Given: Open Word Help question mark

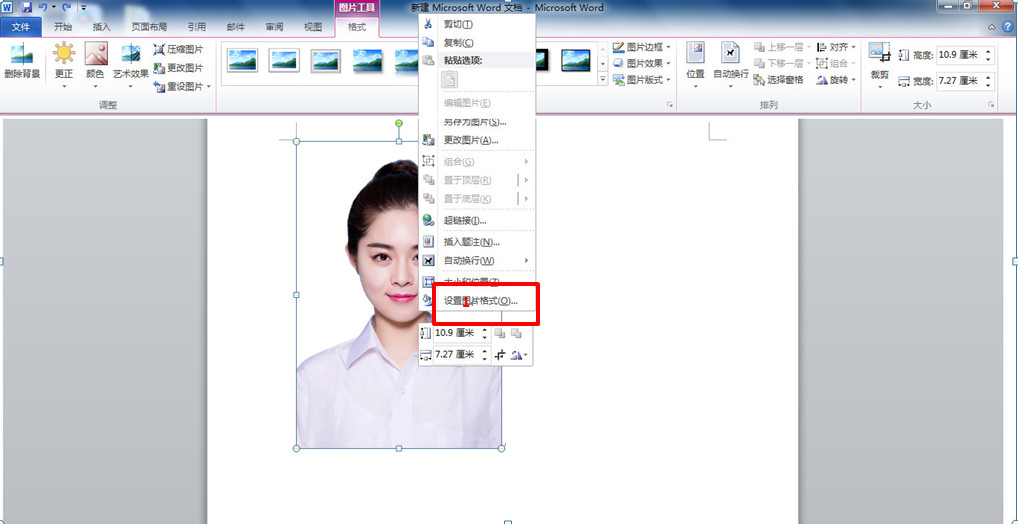Looking at the screenshot, I should pyautogui.click(x=1008, y=27).
